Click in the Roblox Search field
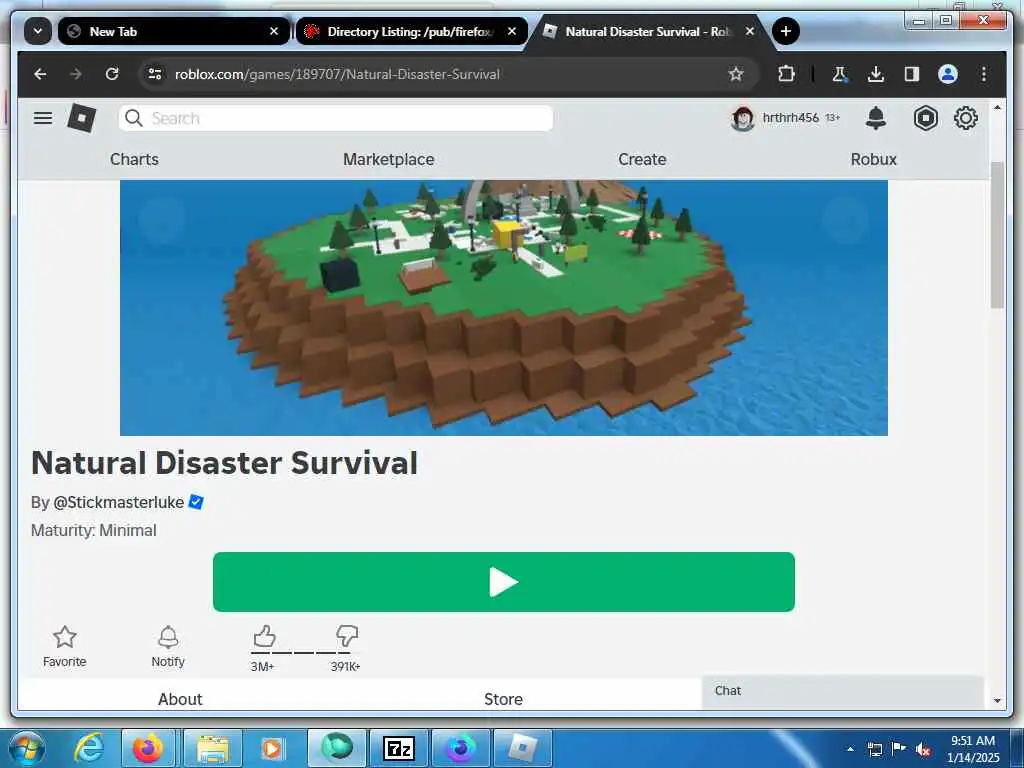 click(336, 118)
